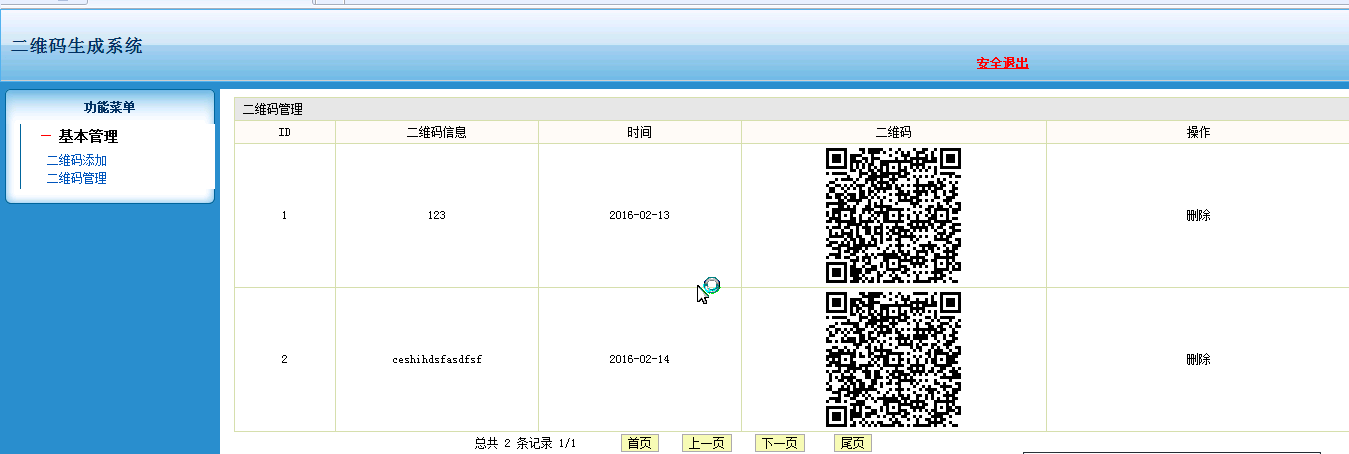1349x454 pixels.
Task: Click ID cell of the 2016-02-14 row
Action: point(285,359)
